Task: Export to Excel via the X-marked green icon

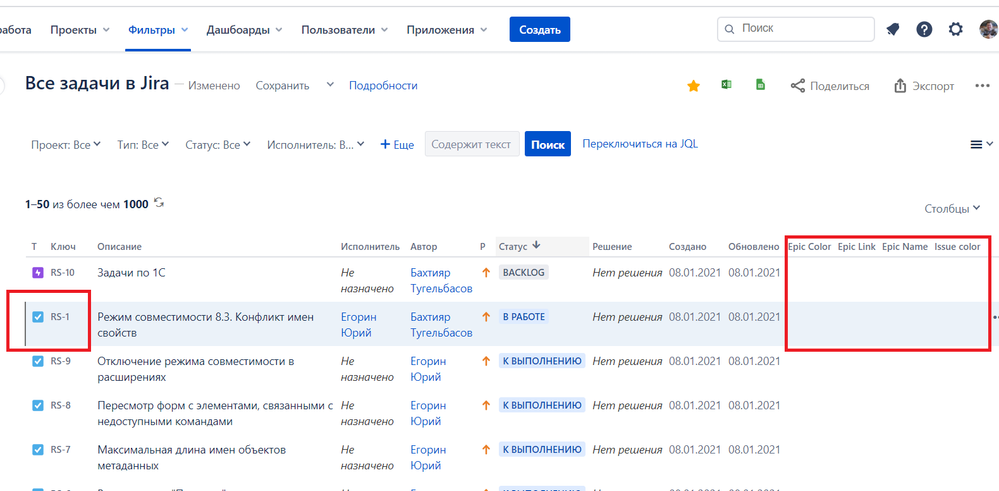Action: coord(726,85)
